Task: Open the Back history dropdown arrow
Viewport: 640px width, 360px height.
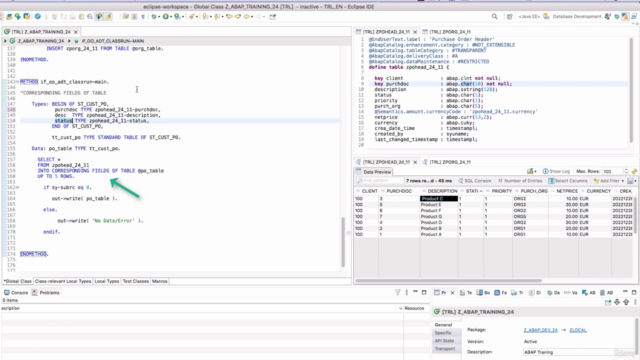Action: click(x=252, y=17)
